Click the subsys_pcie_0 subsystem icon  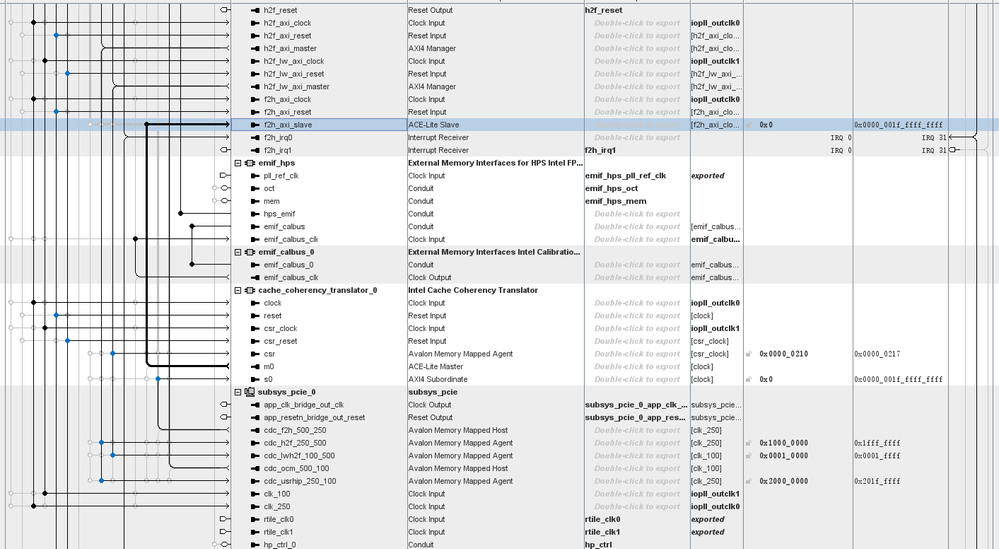(x=249, y=392)
